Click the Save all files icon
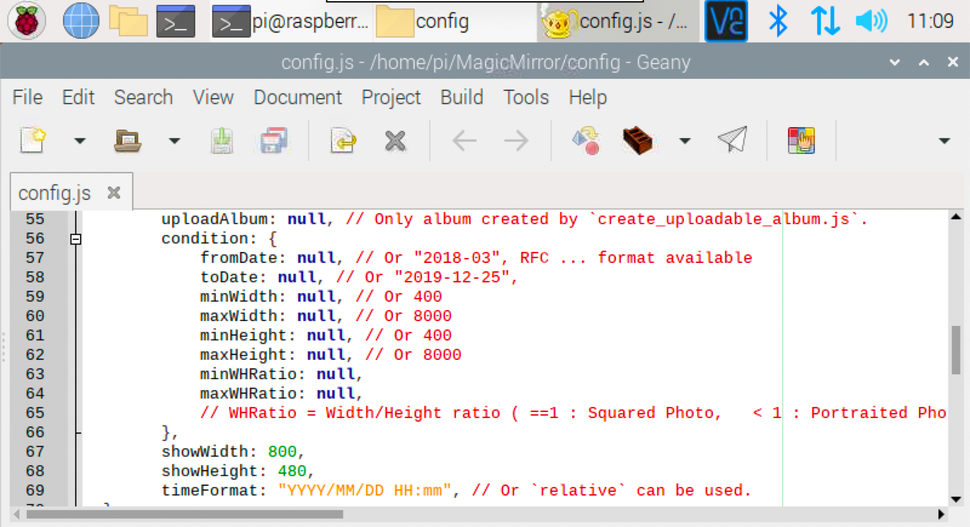This screenshot has width=970, height=527. pyautogui.click(x=274, y=141)
